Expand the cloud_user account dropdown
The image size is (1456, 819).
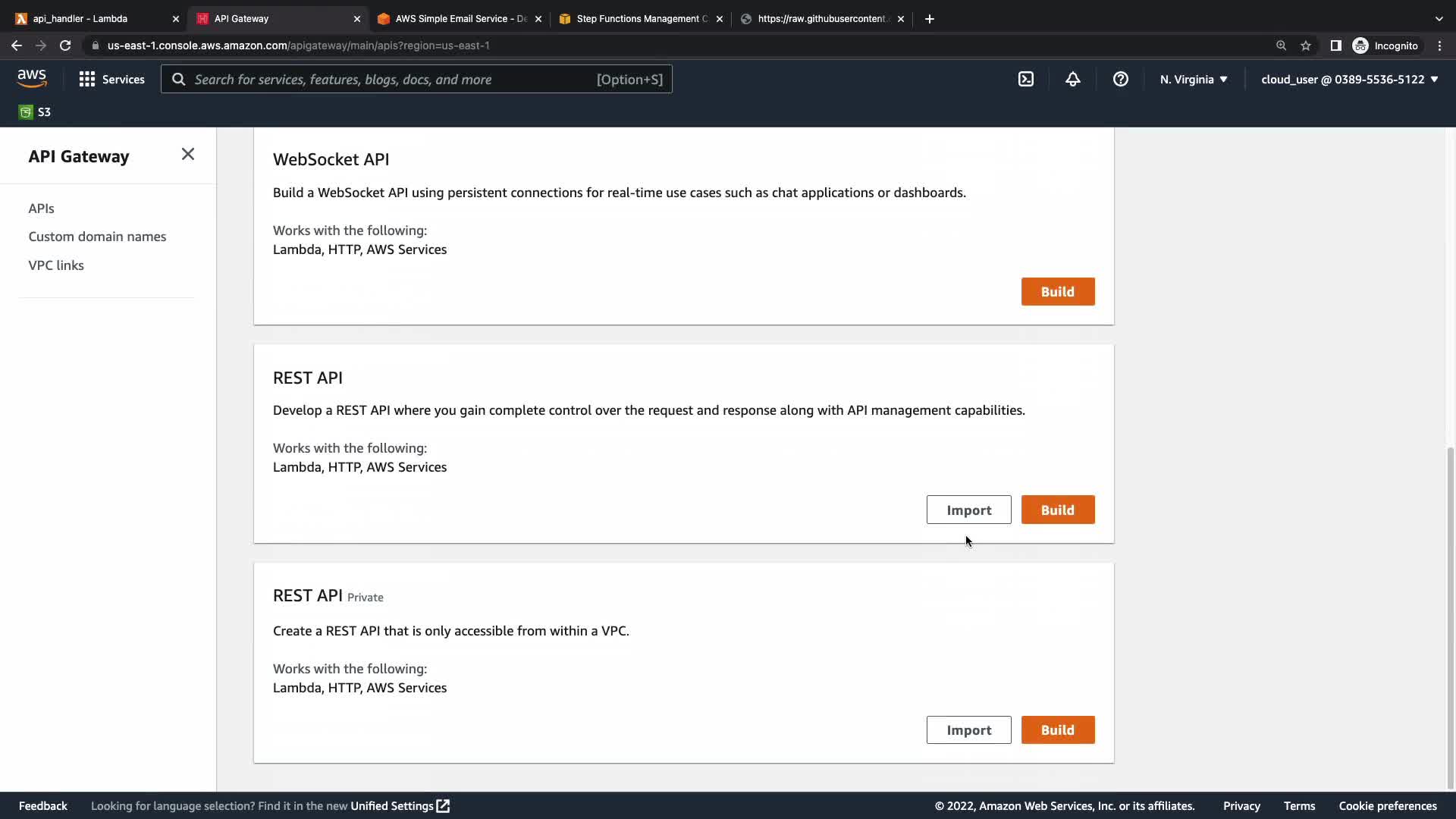pos(1349,79)
